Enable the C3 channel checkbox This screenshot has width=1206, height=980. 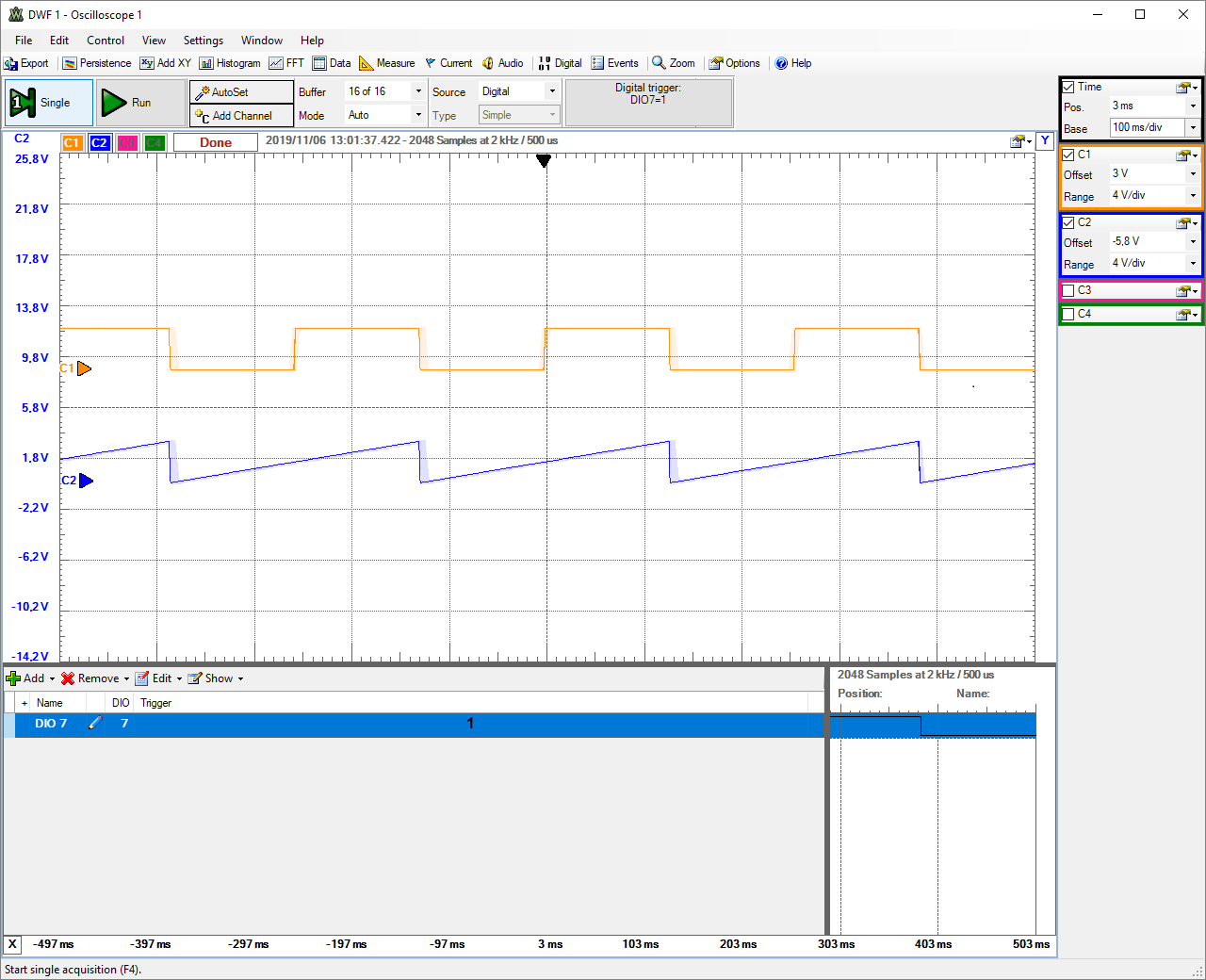coord(1068,290)
